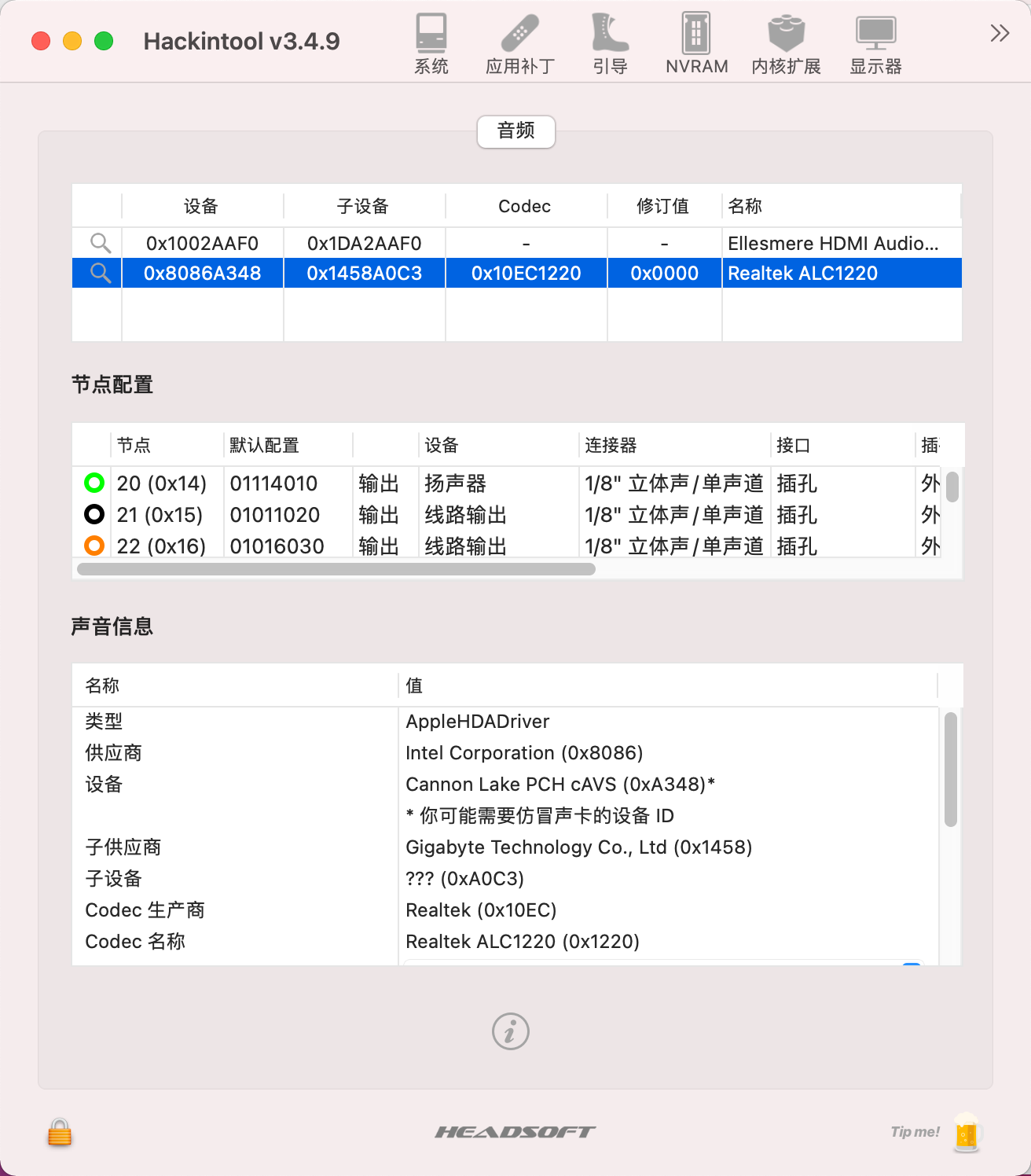The image size is (1031, 1176).
Task: Click the Intel Corporation (0x8086) value
Action: pyautogui.click(x=524, y=753)
